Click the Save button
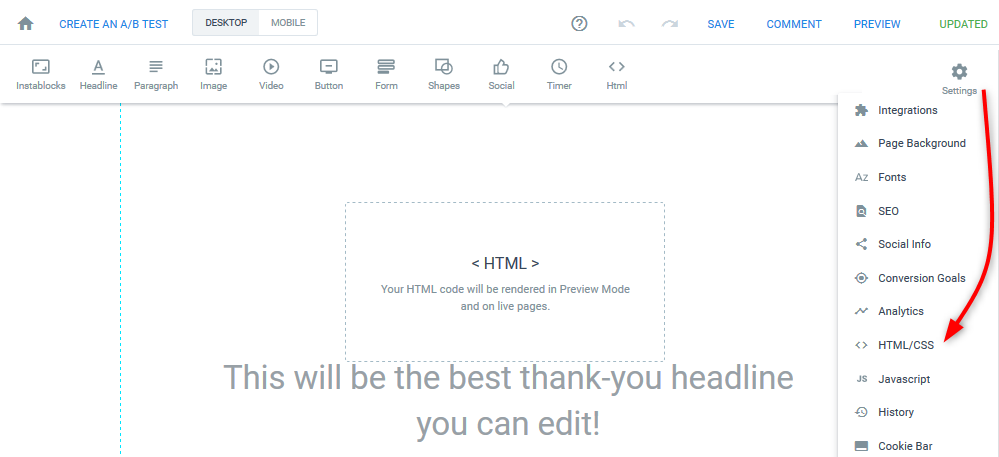999x457 pixels. [721, 24]
